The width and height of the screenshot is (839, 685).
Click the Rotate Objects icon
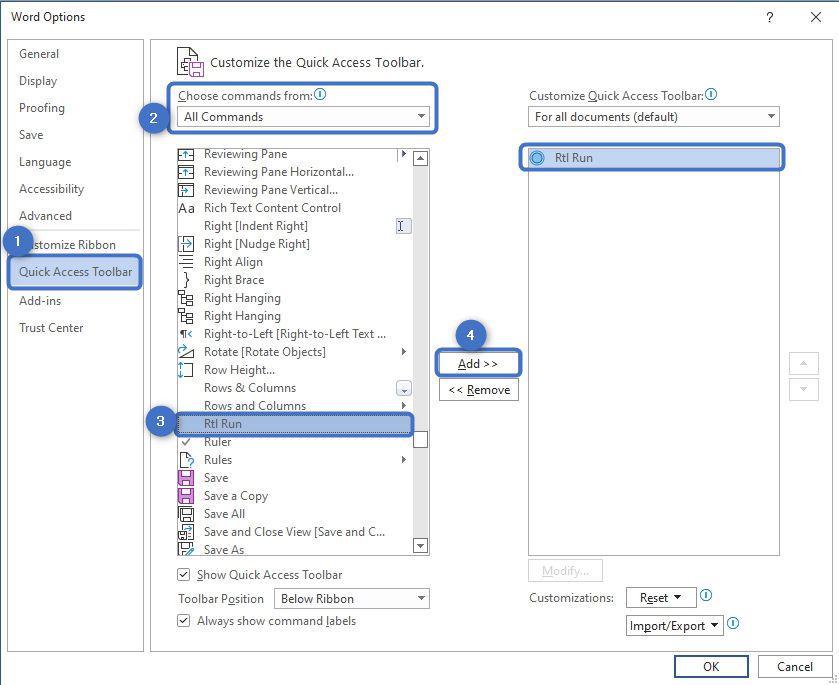186,352
